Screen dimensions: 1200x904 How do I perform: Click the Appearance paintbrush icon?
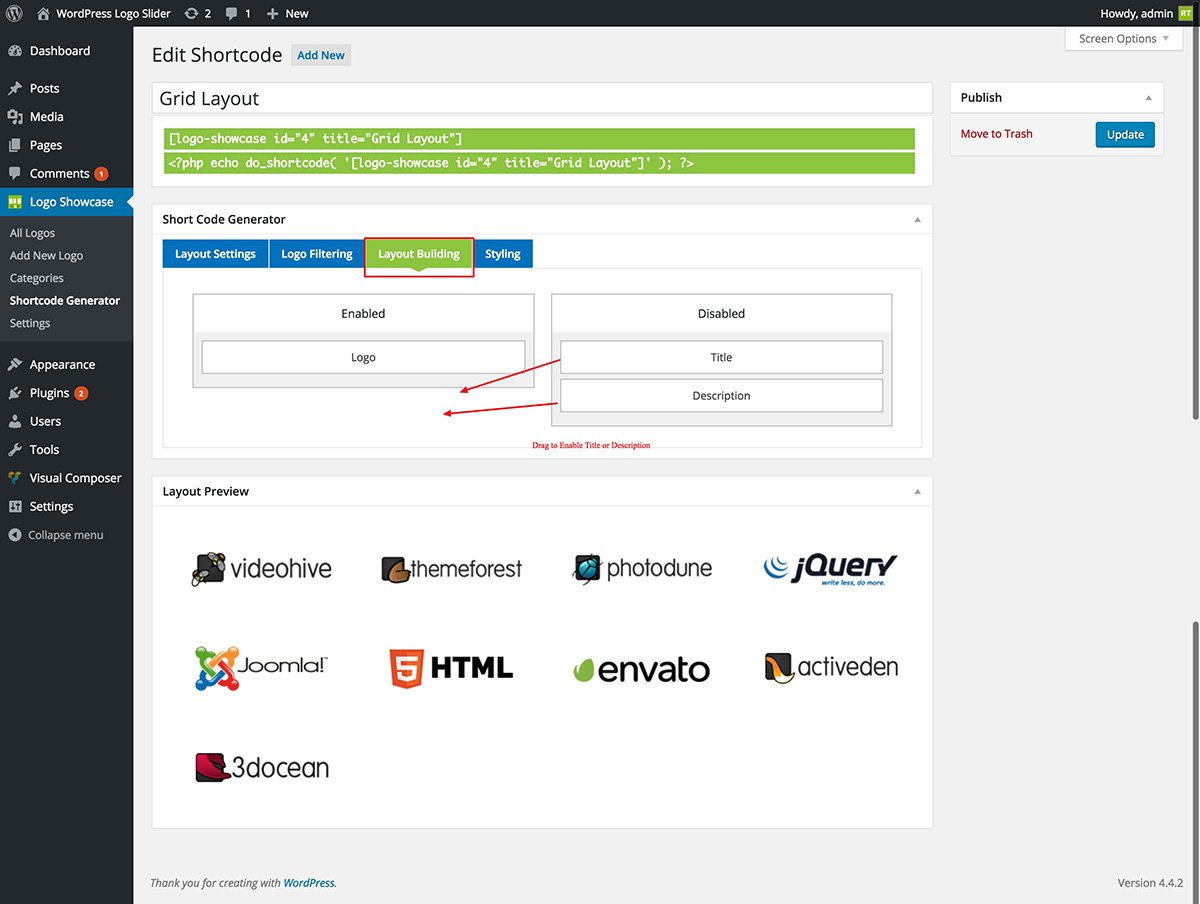15,365
